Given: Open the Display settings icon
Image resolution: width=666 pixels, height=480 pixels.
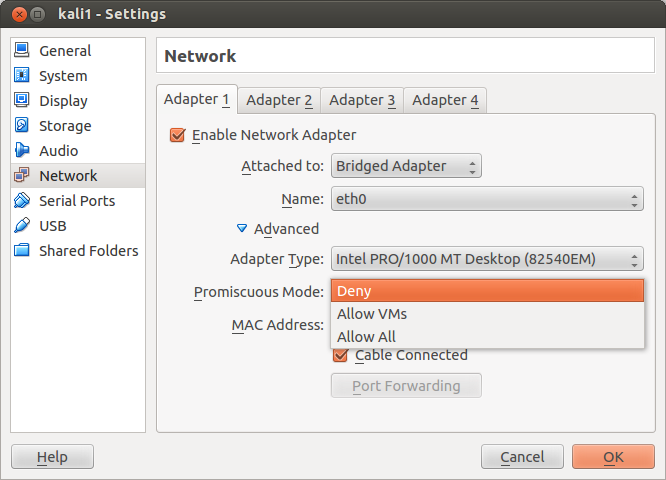Looking at the screenshot, I should (x=22, y=100).
